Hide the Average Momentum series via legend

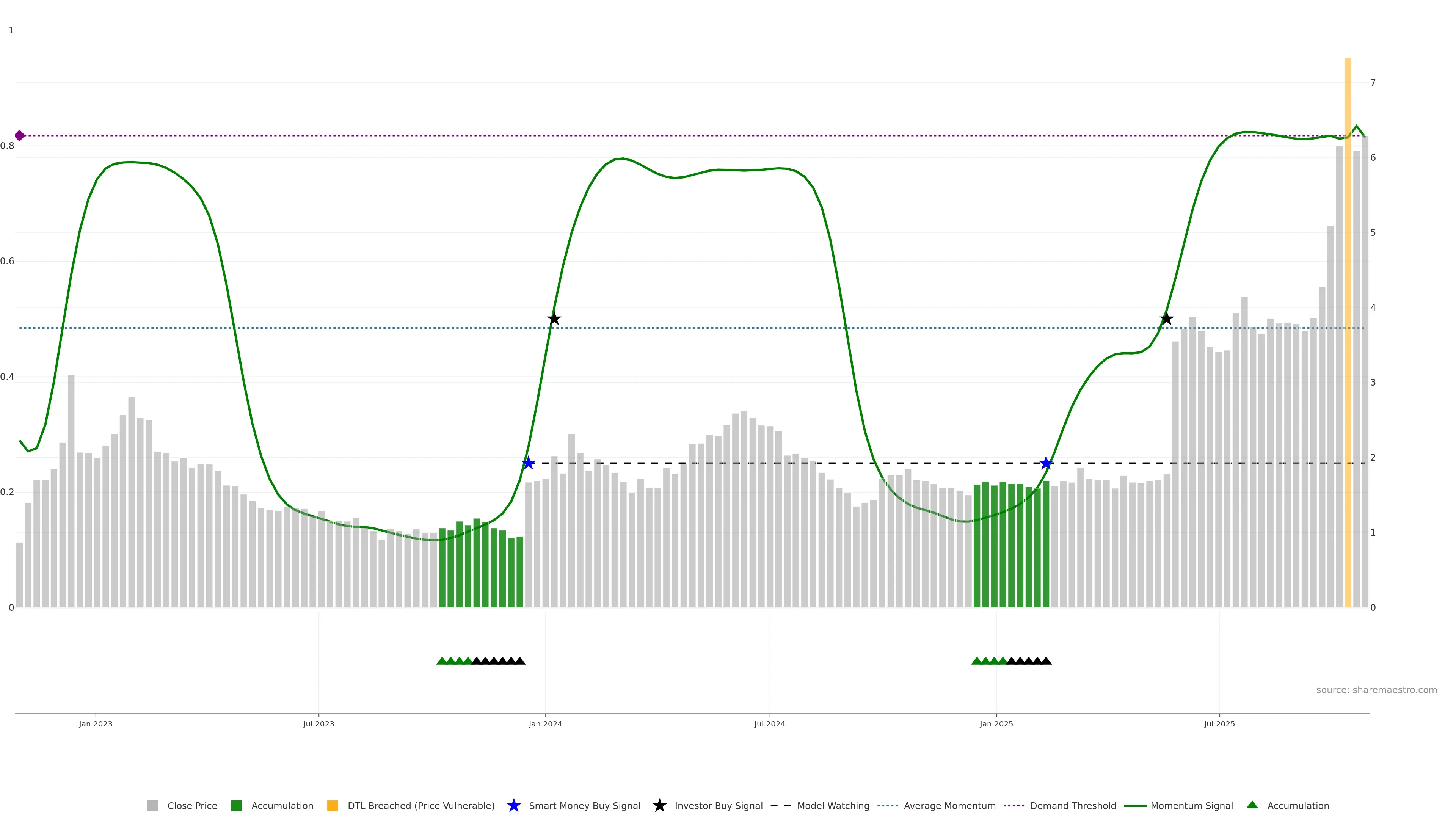pyautogui.click(x=949, y=805)
